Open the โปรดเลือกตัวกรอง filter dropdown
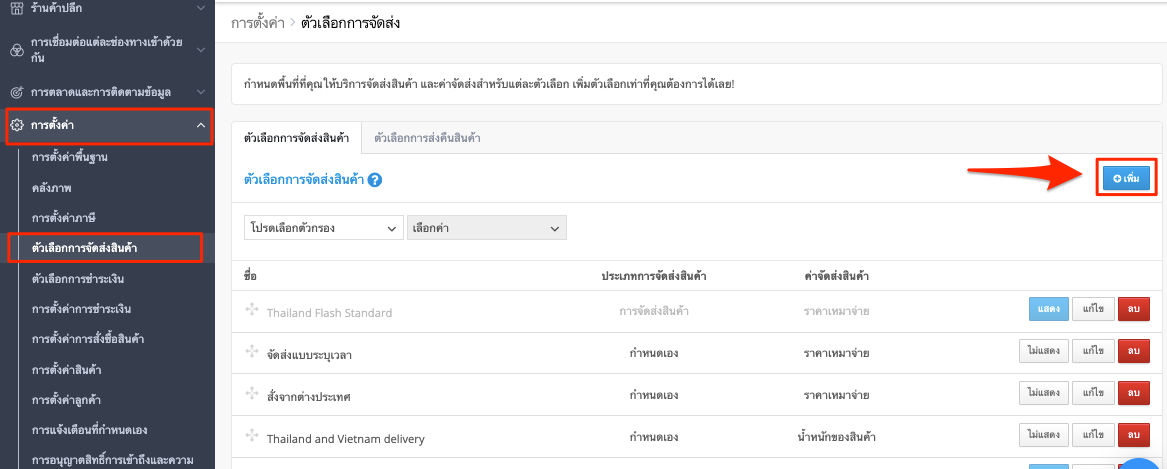The width and height of the screenshot is (1167, 469). click(324, 229)
